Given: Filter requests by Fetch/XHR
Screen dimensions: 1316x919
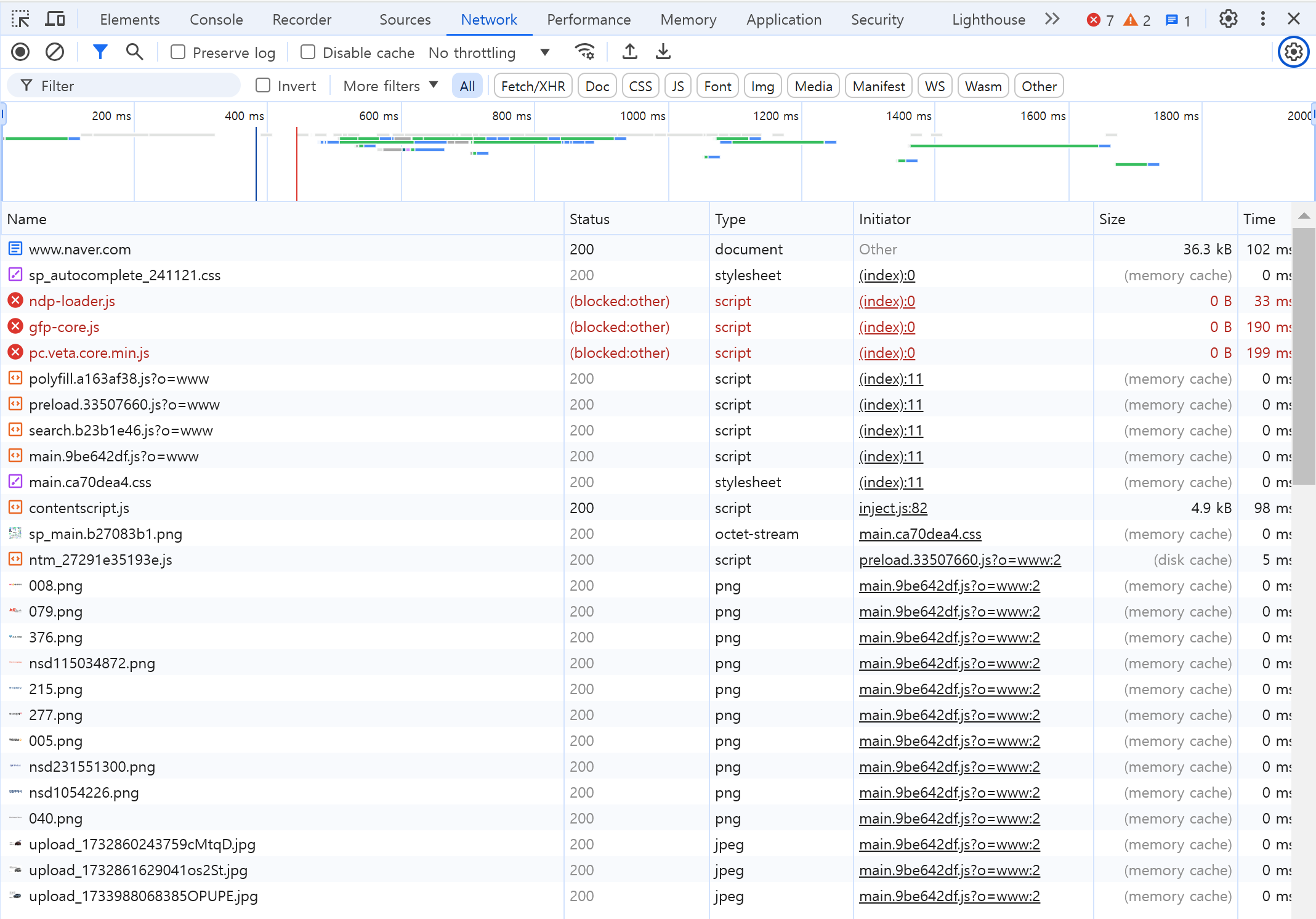Looking at the screenshot, I should click(x=533, y=86).
